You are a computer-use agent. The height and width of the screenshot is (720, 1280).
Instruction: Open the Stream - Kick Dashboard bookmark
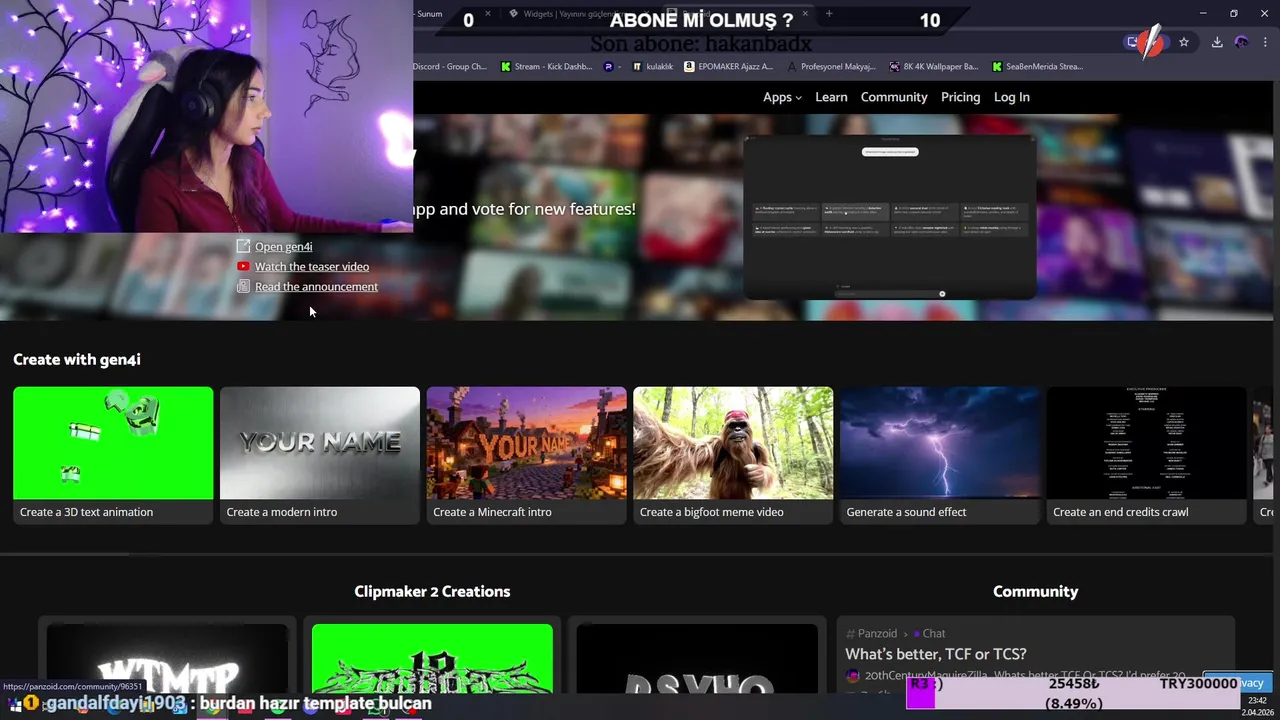point(546,67)
